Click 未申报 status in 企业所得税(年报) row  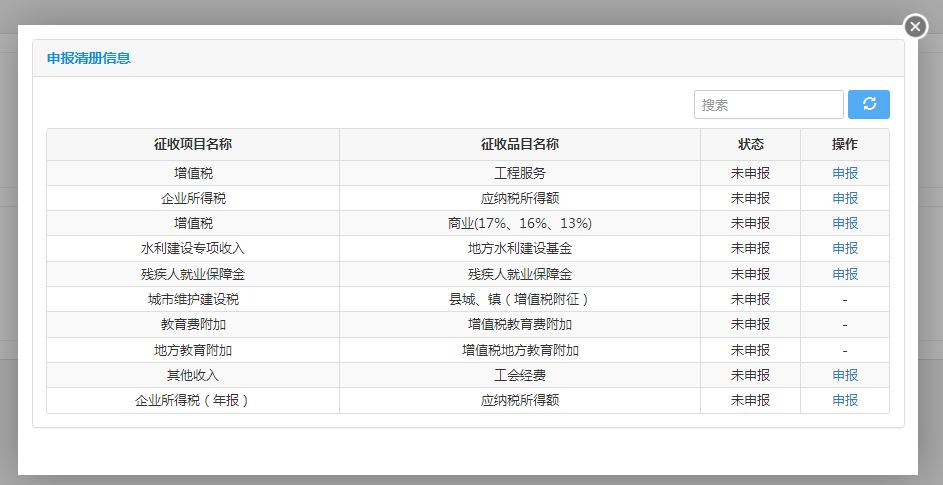(751, 400)
